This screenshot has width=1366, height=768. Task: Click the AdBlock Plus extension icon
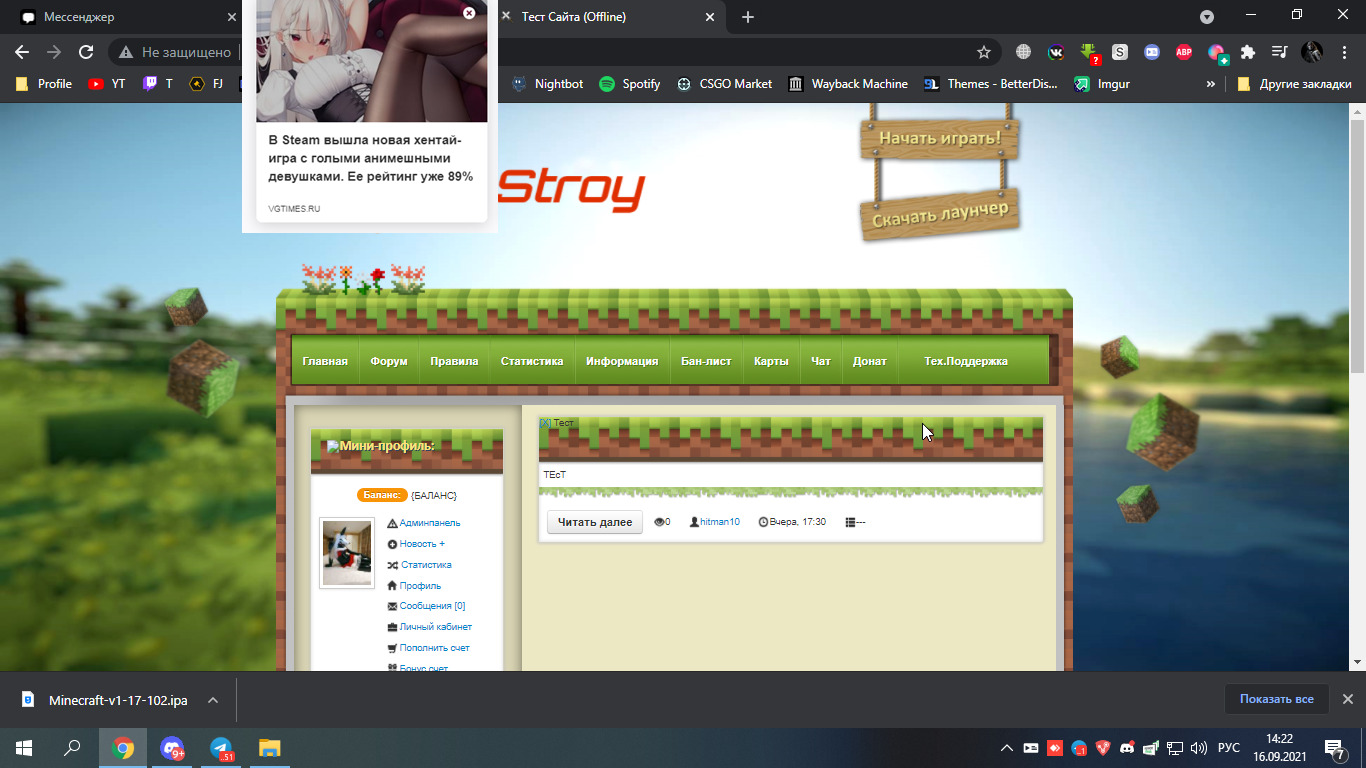click(x=1183, y=52)
